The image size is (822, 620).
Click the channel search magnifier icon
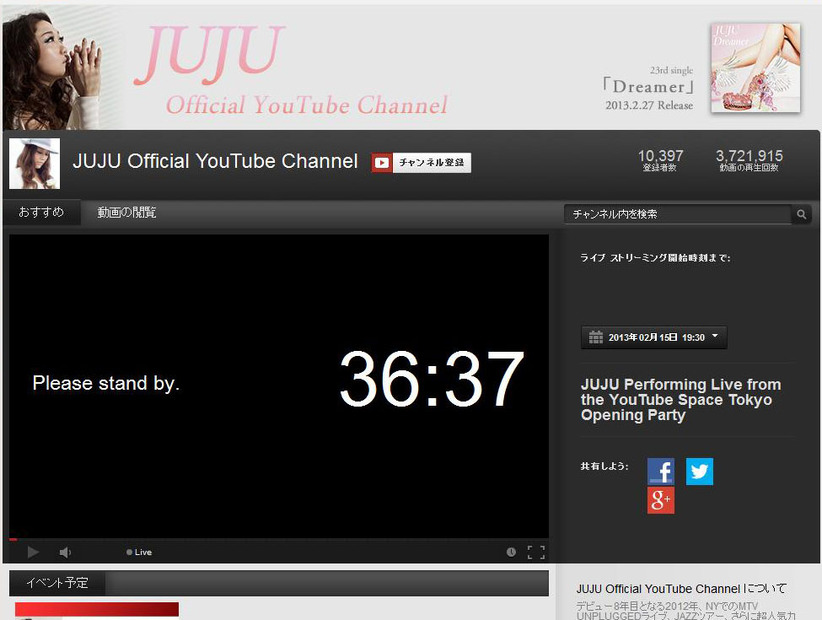801,214
